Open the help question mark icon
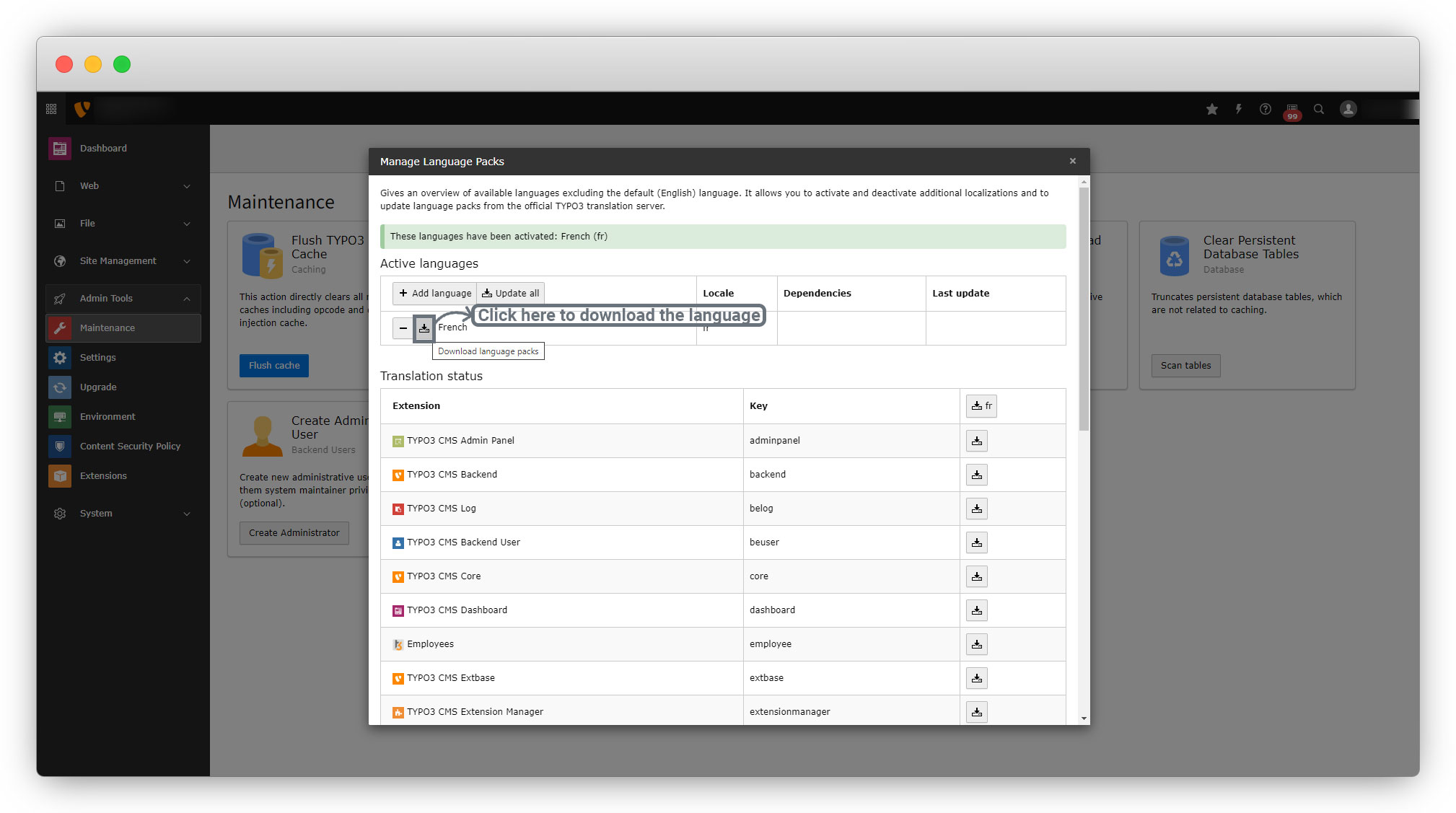1456x813 pixels. tap(1265, 109)
